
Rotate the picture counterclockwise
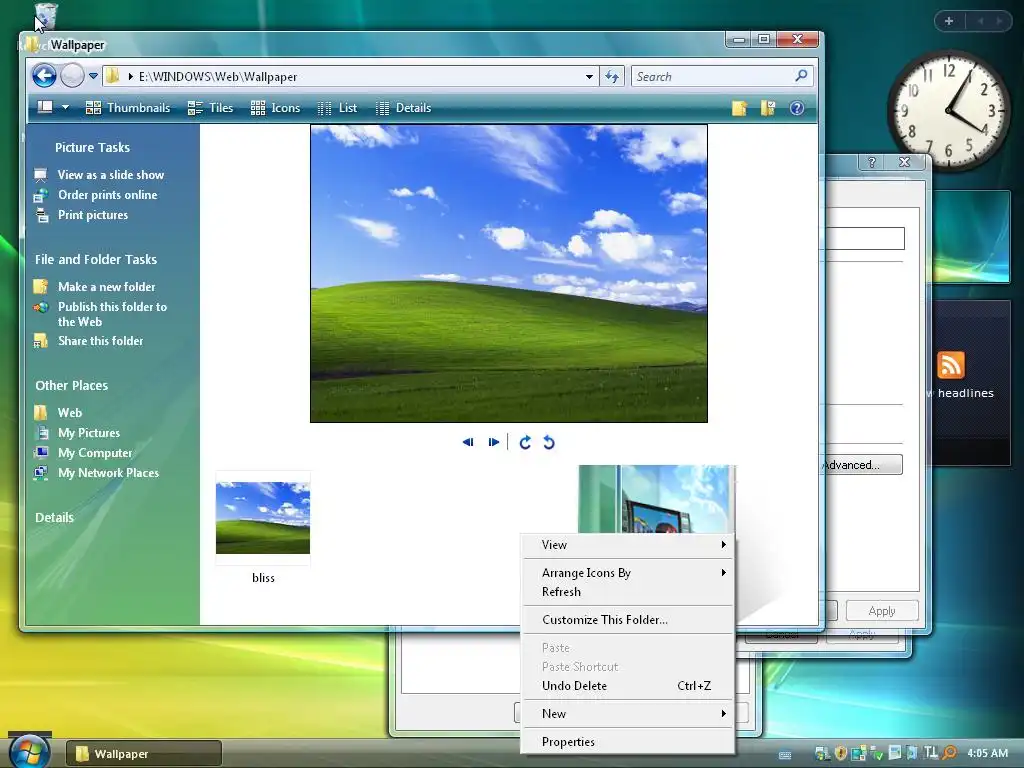pos(549,442)
